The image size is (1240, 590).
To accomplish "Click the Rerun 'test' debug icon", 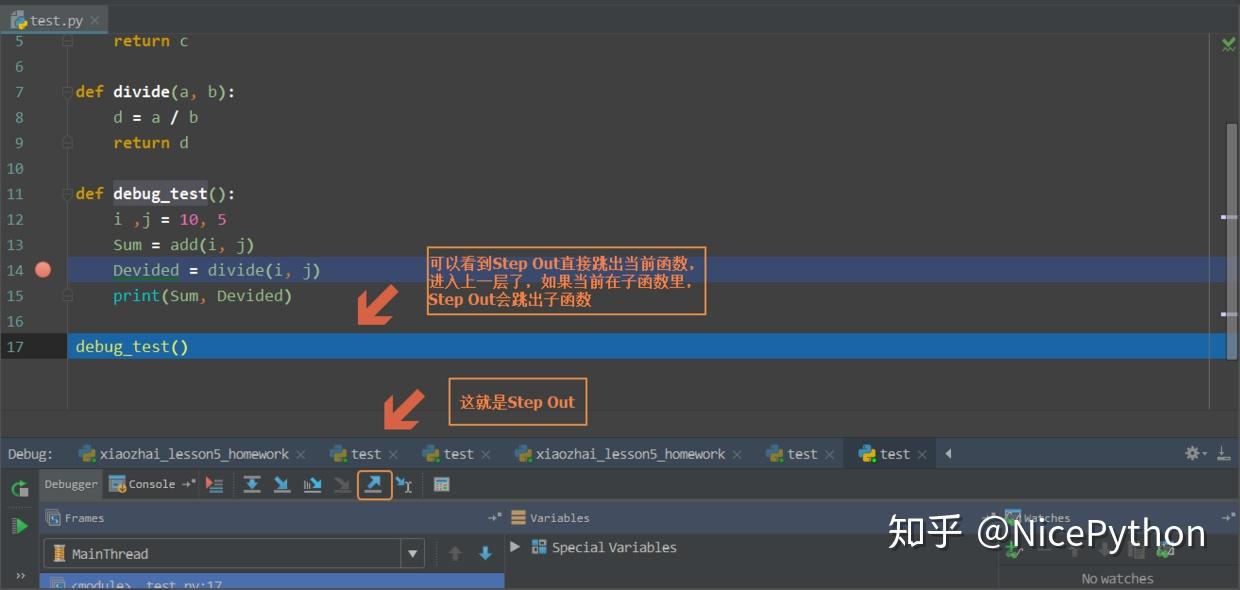I will pos(20,488).
